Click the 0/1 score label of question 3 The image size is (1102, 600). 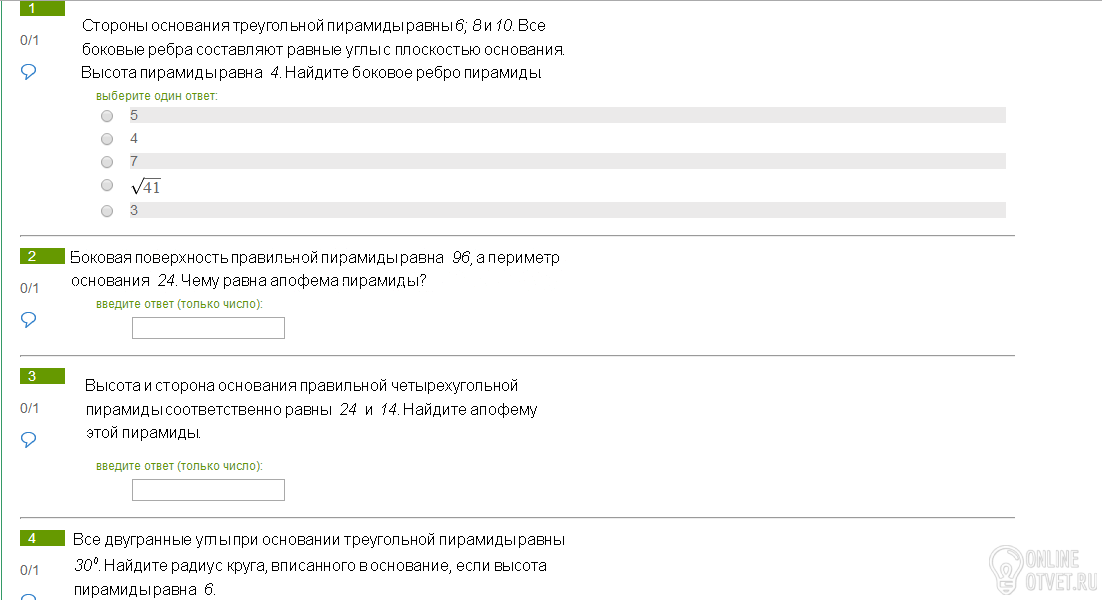click(x=30, y=408)
